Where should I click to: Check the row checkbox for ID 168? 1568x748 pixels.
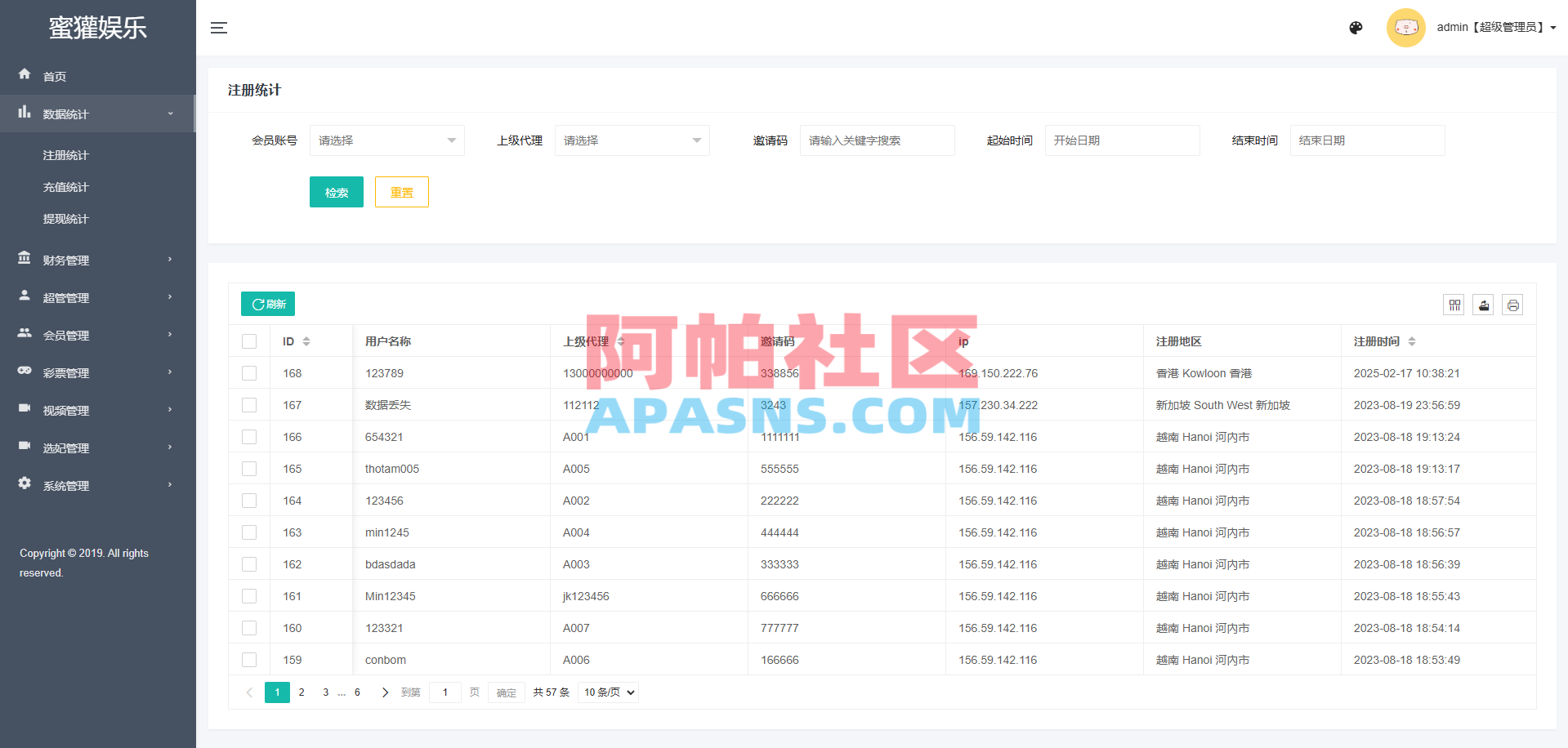[248, 372]
